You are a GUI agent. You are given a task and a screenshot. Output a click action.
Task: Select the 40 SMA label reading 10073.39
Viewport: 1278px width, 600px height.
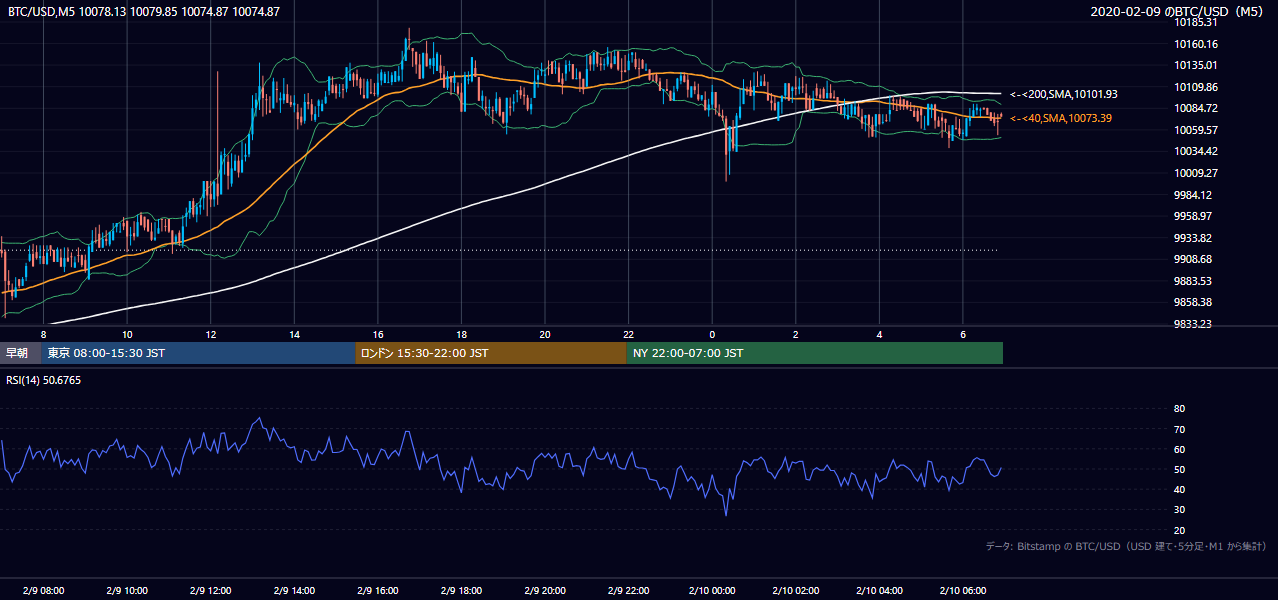[1061, 118]
